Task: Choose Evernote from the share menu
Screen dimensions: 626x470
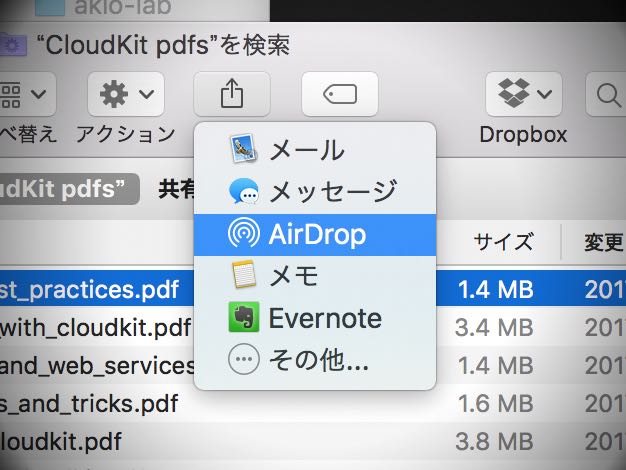Action: tap(315, 318)
